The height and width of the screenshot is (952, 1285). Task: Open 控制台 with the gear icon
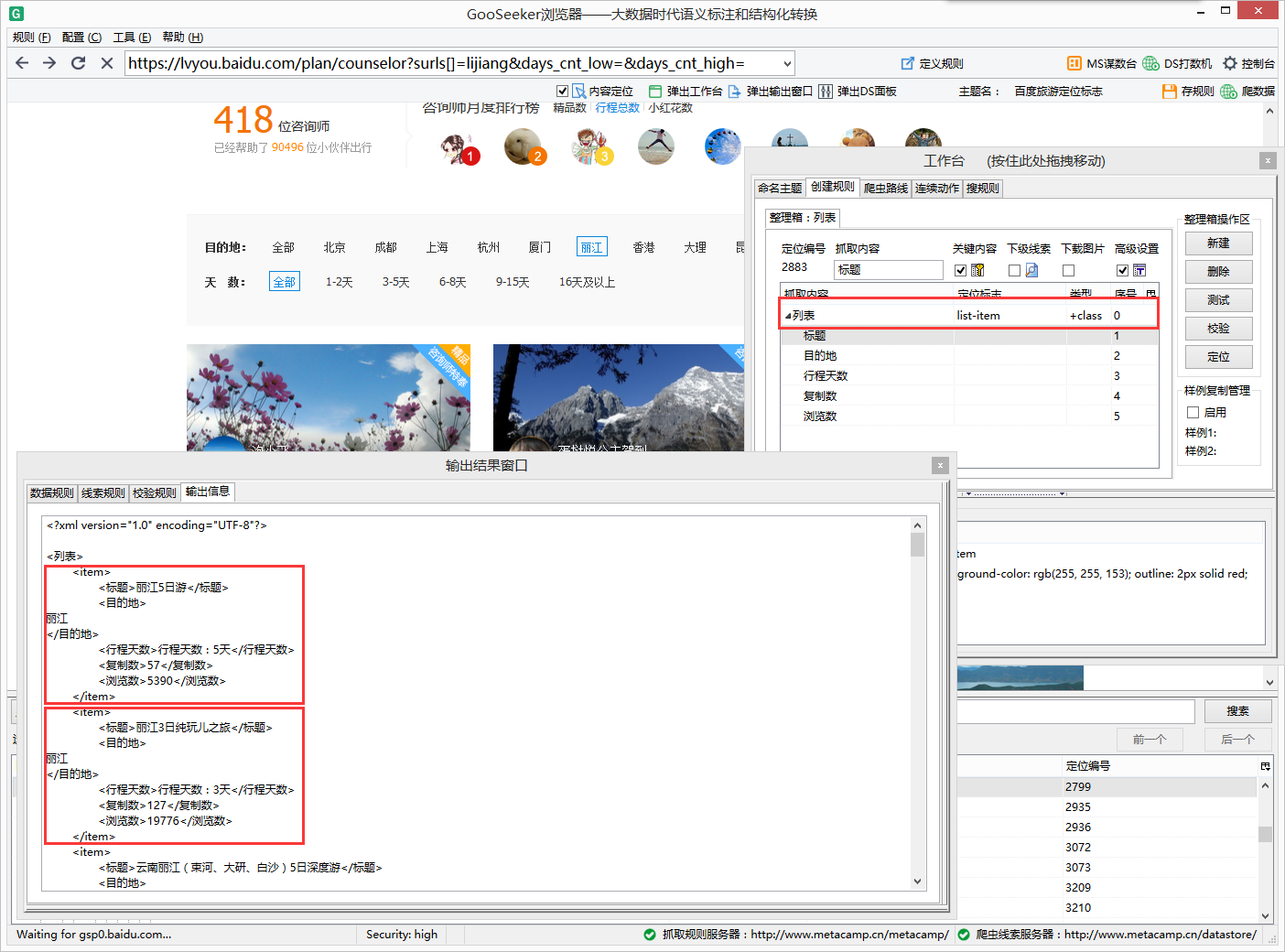tap(1248, 64)
